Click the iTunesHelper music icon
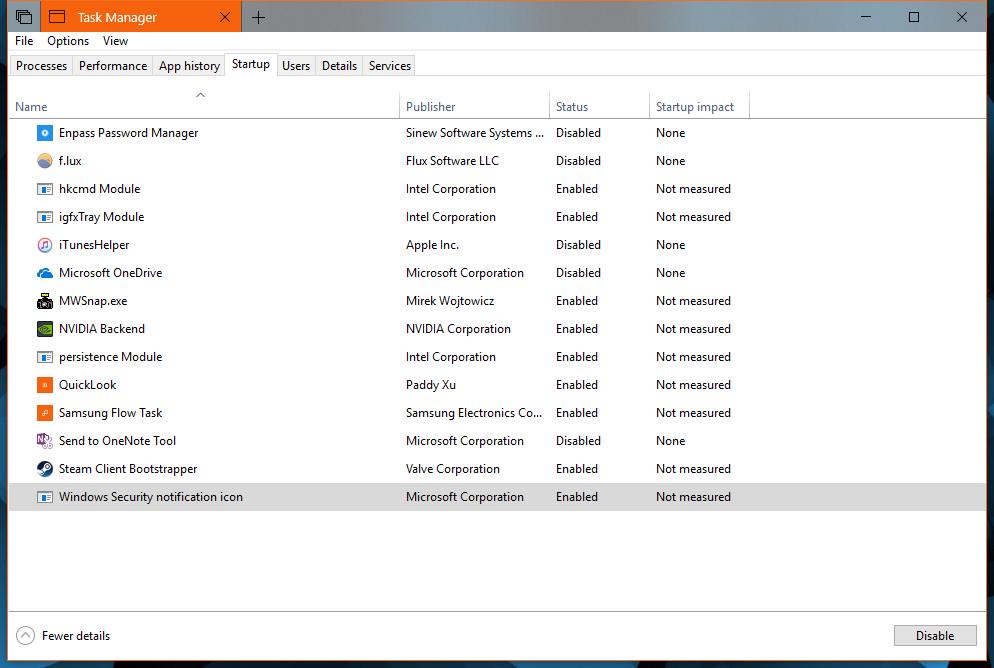Screen dimensions: 994x668 pos(44,245)
